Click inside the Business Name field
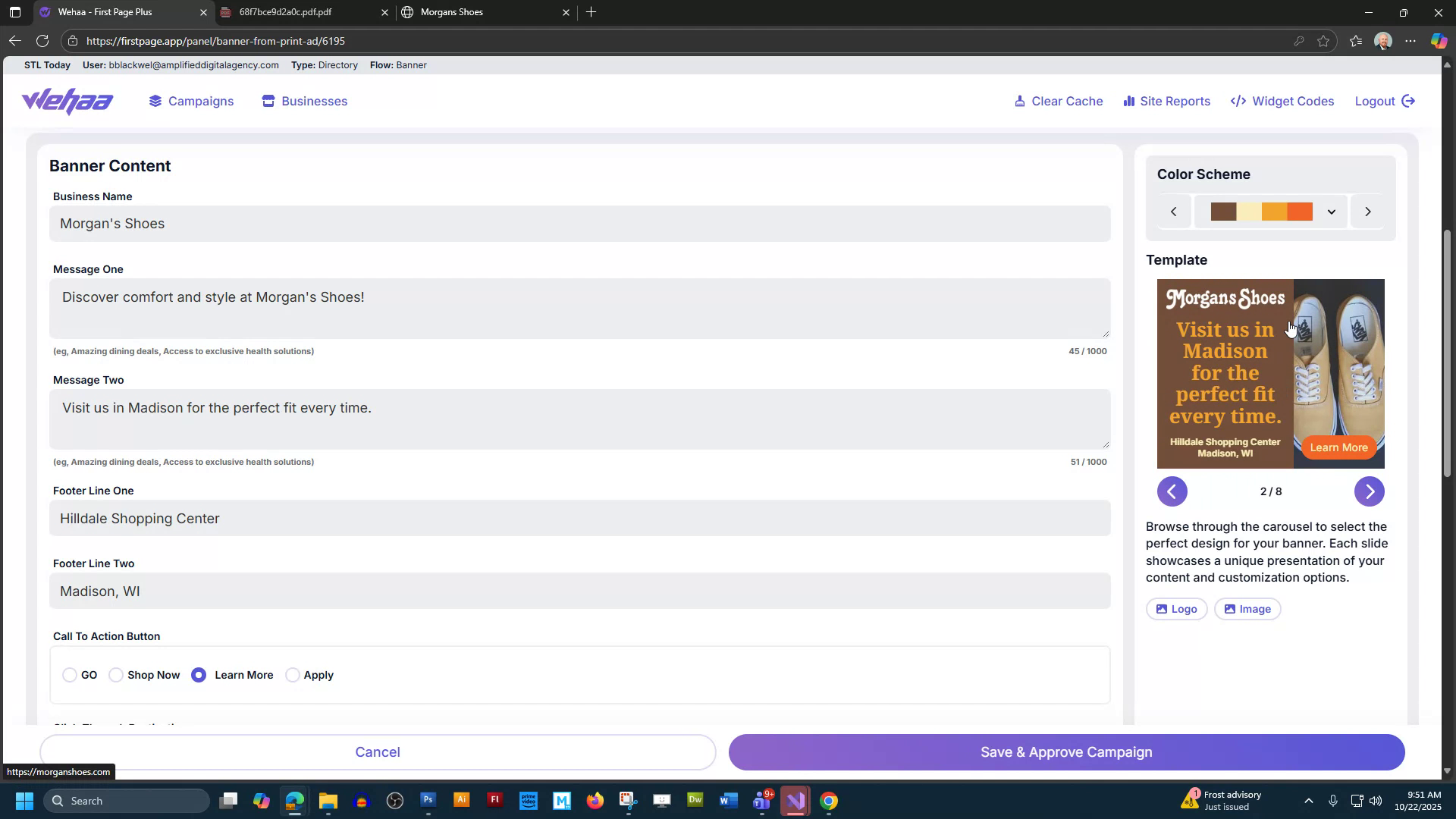Image resolution: width=1456 pixels, height=819 pixels. click(x=580, y=223)
